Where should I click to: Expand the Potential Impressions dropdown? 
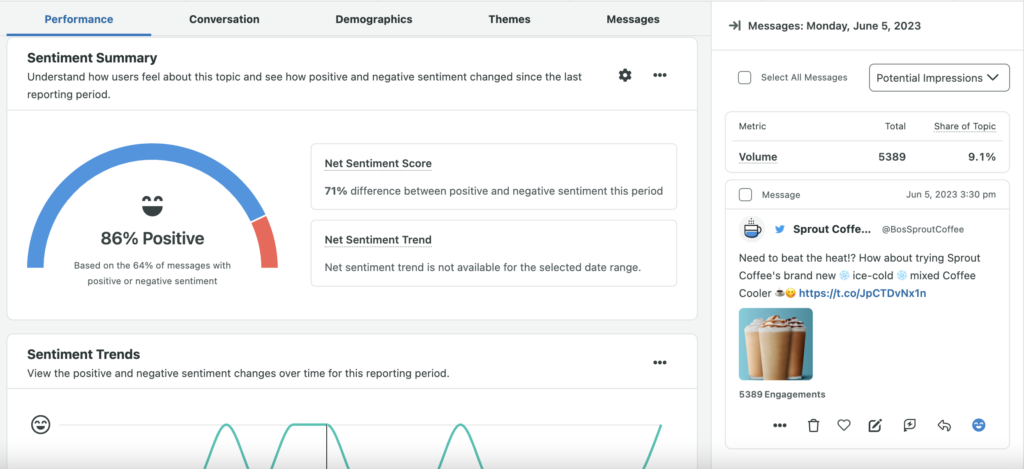coord(939,78)
